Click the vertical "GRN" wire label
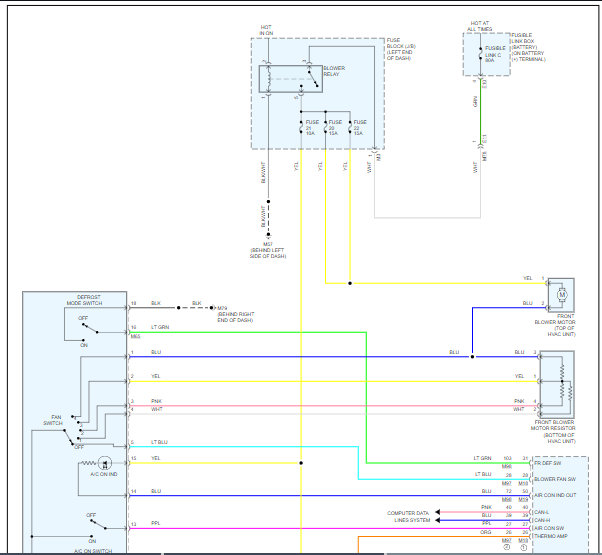The width and height of the screenshot is (602, 555). (475, 101)
